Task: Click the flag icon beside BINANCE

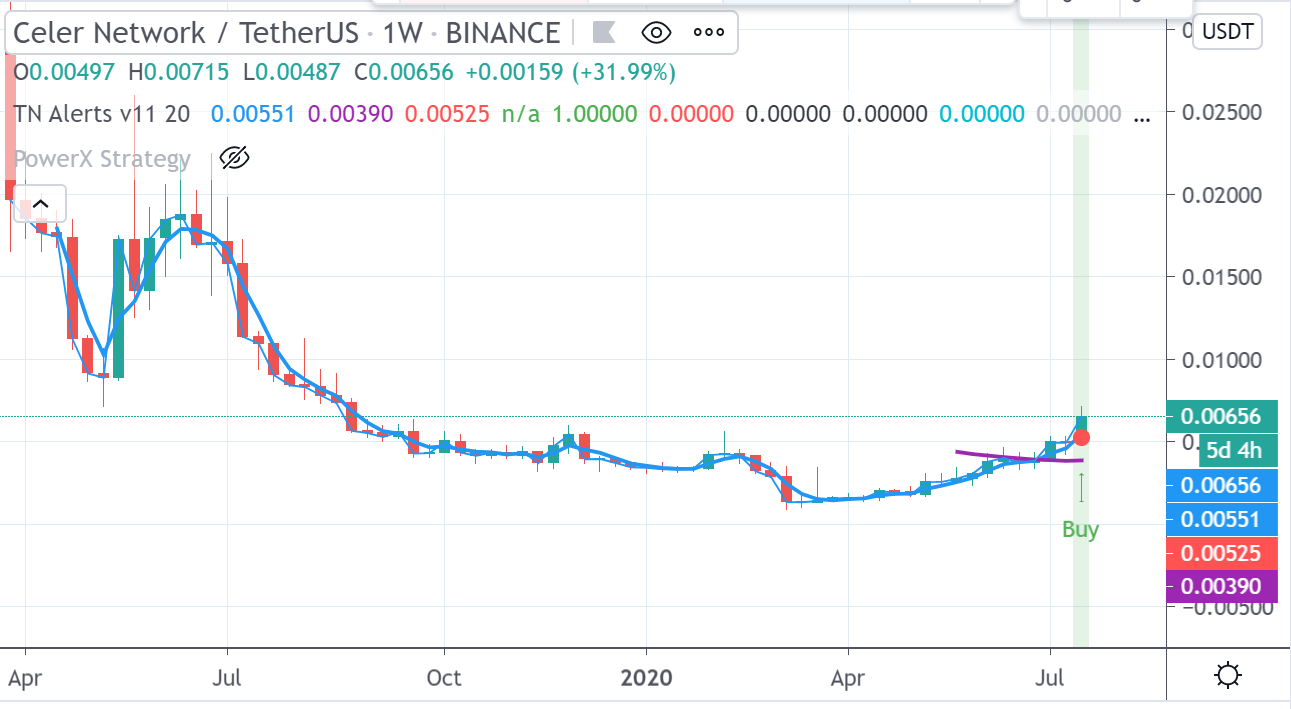Action: tap(604, 33)
